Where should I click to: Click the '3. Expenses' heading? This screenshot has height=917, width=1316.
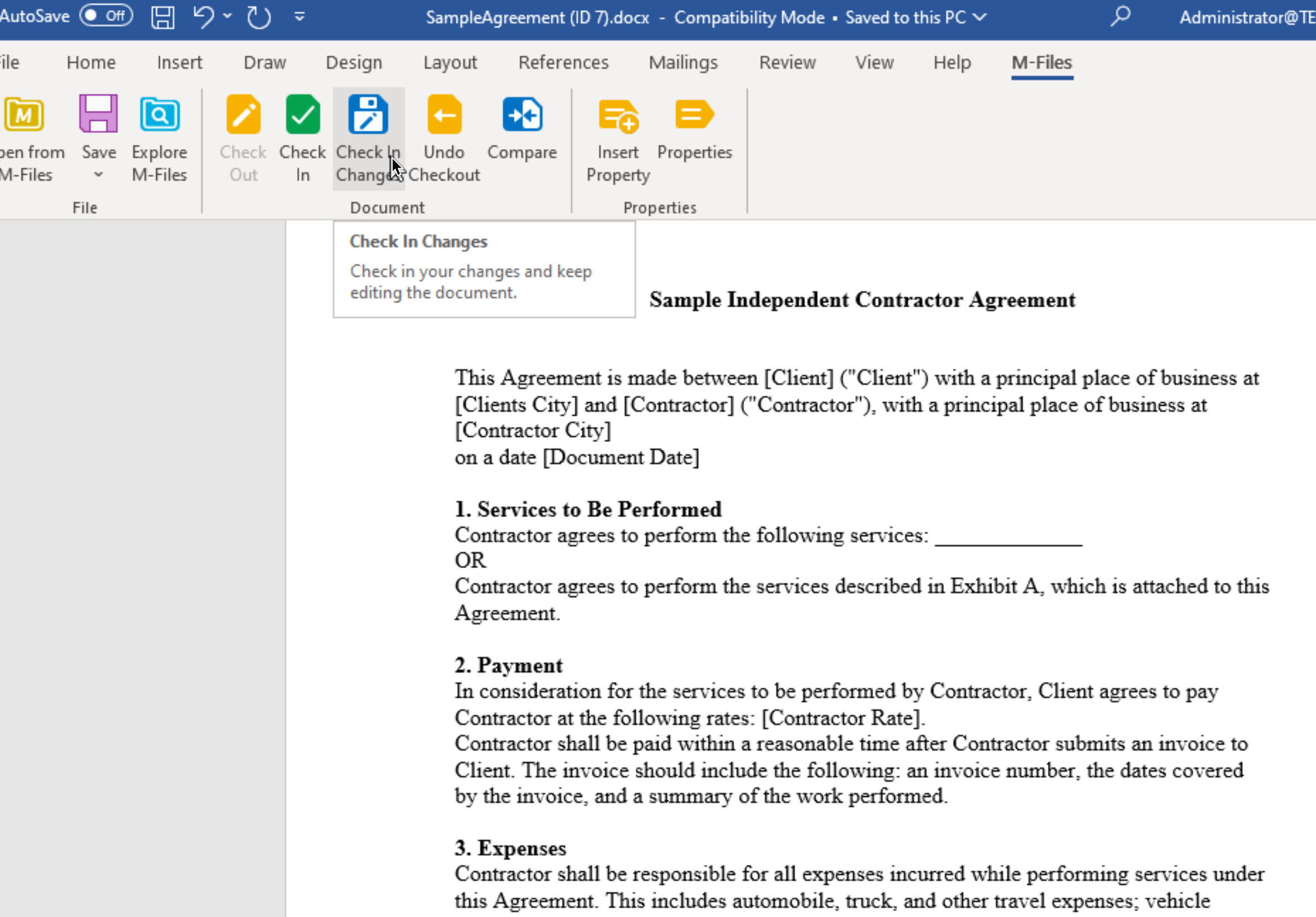tap(510, 848)
